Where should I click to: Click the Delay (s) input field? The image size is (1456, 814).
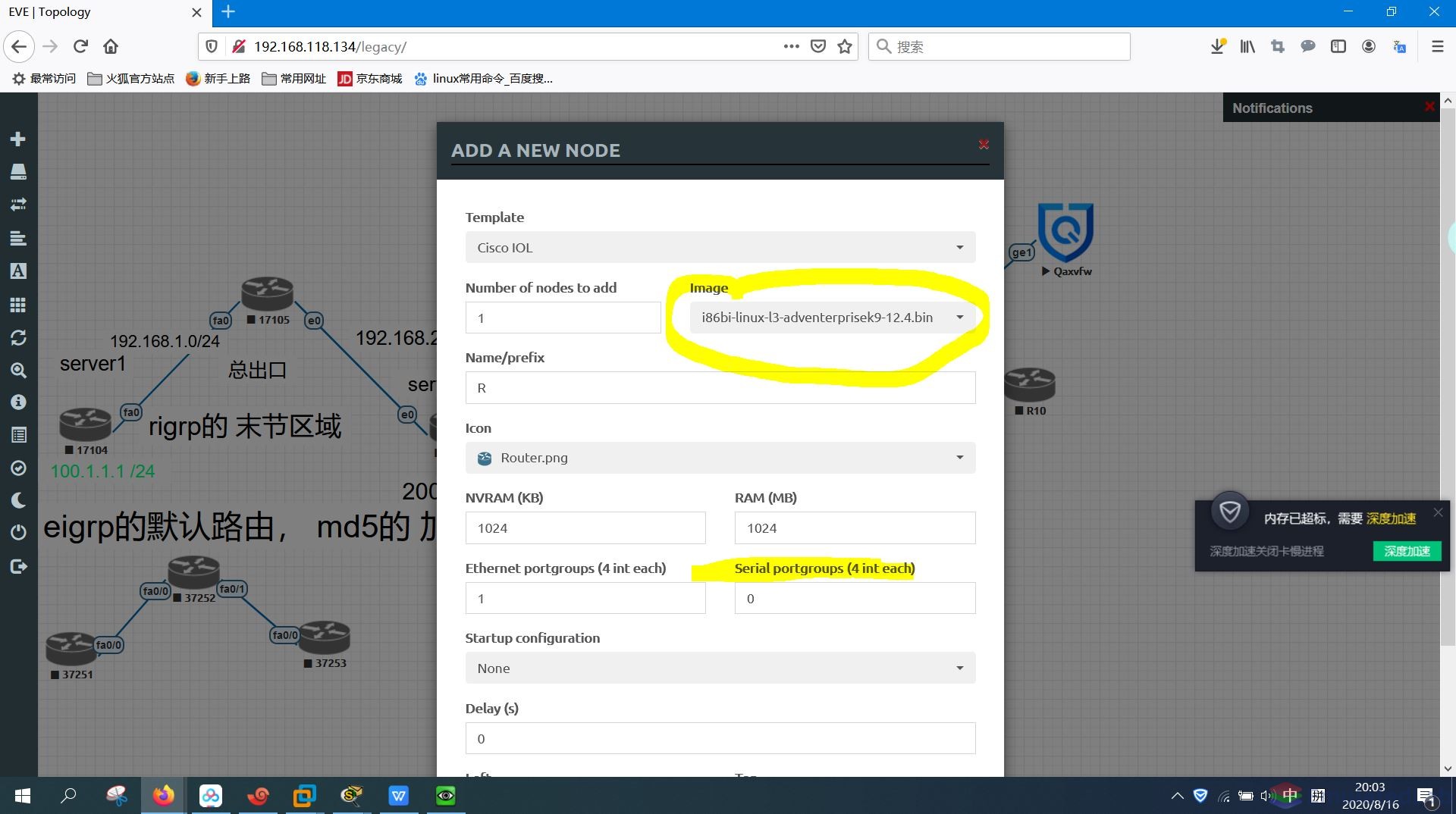(720, 739)
